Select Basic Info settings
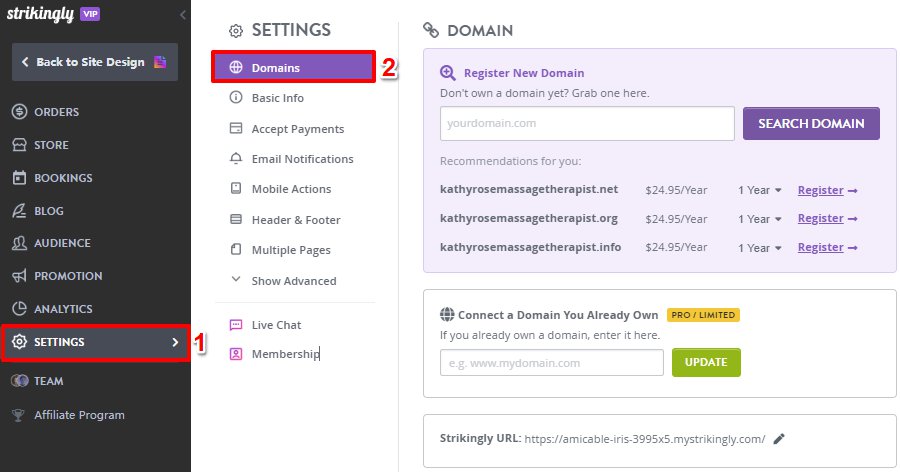900x472 pixels. (278, 98)
